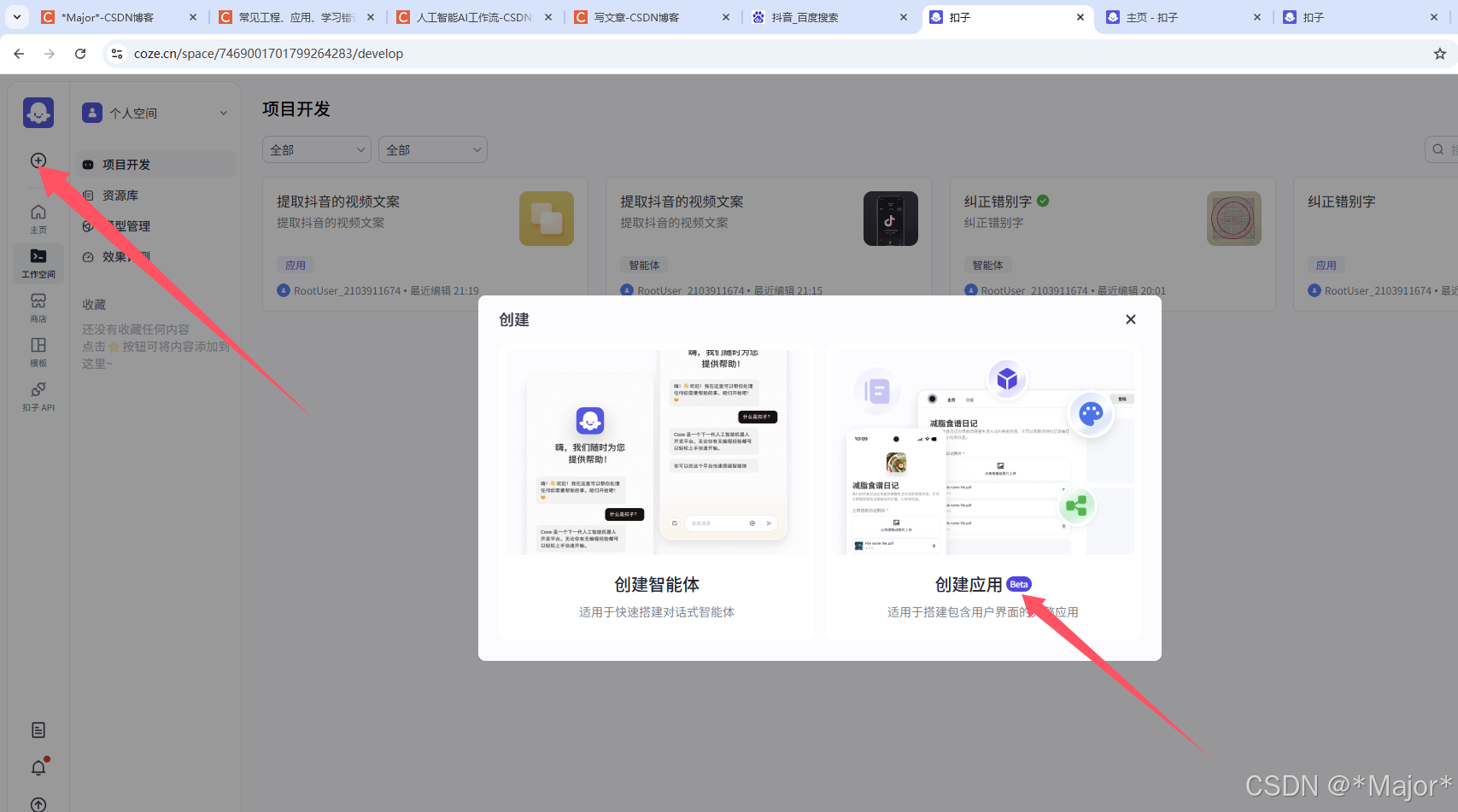Switch to the 人工智能AI工作流-CSDN tab
1458x812 pixels.
(474, 17)
